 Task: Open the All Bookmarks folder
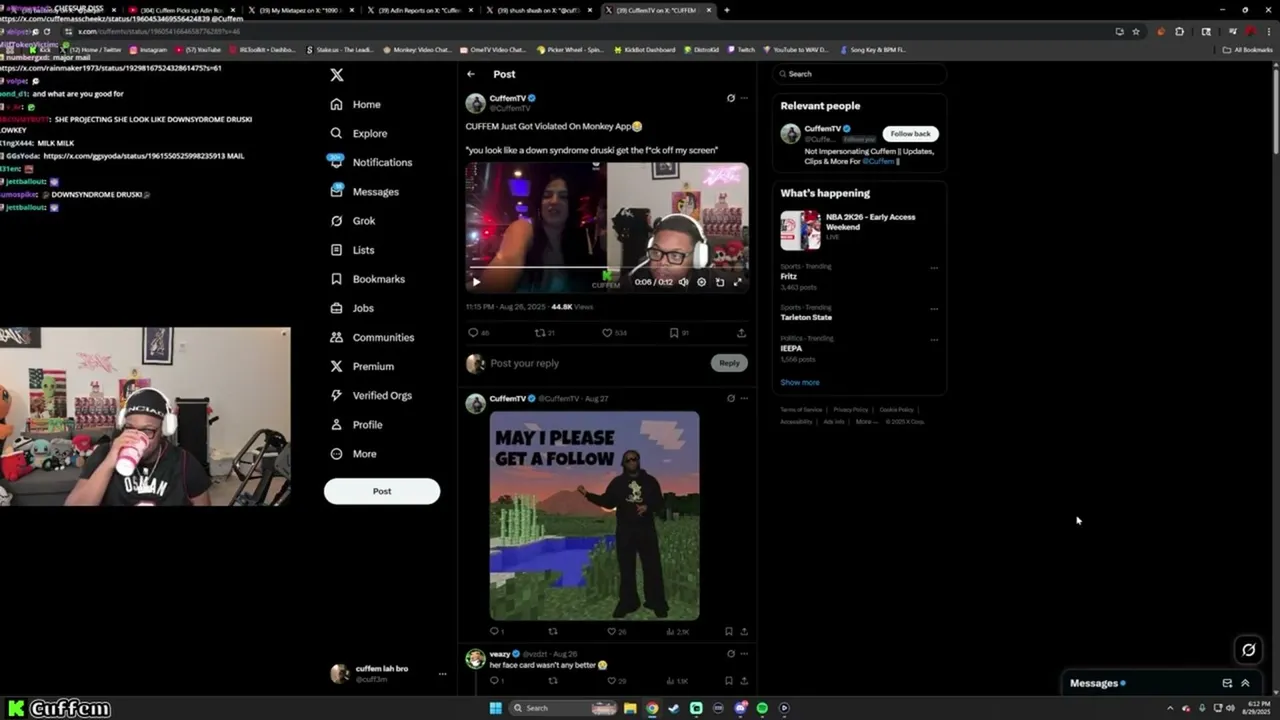1248,49
